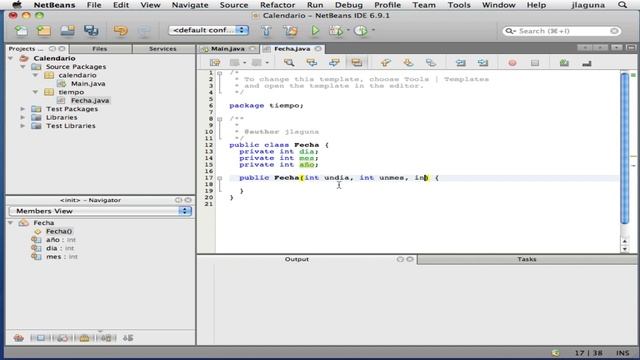Screen dimensions: 640x360
Task: Go to Next Bookmark icon
Action: 408,62
